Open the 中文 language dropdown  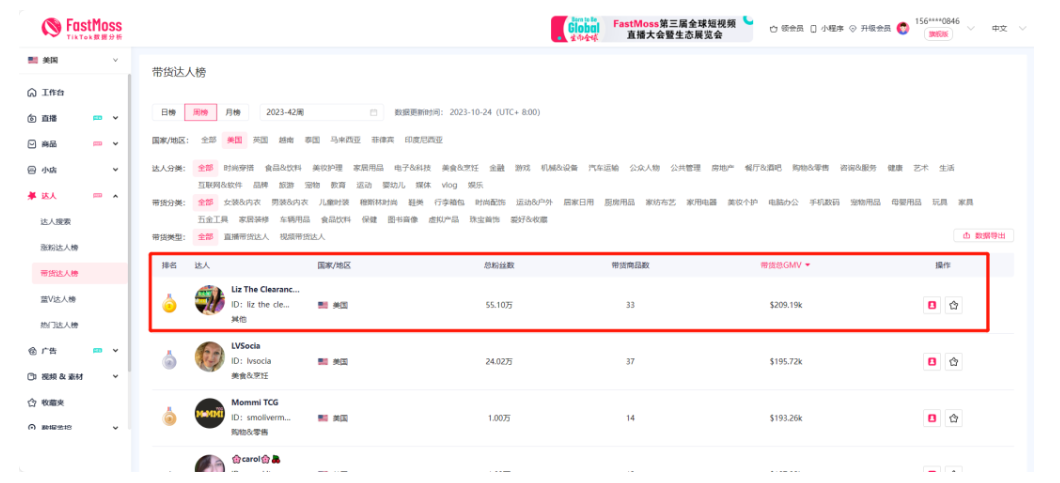(x=1008, y=28)
